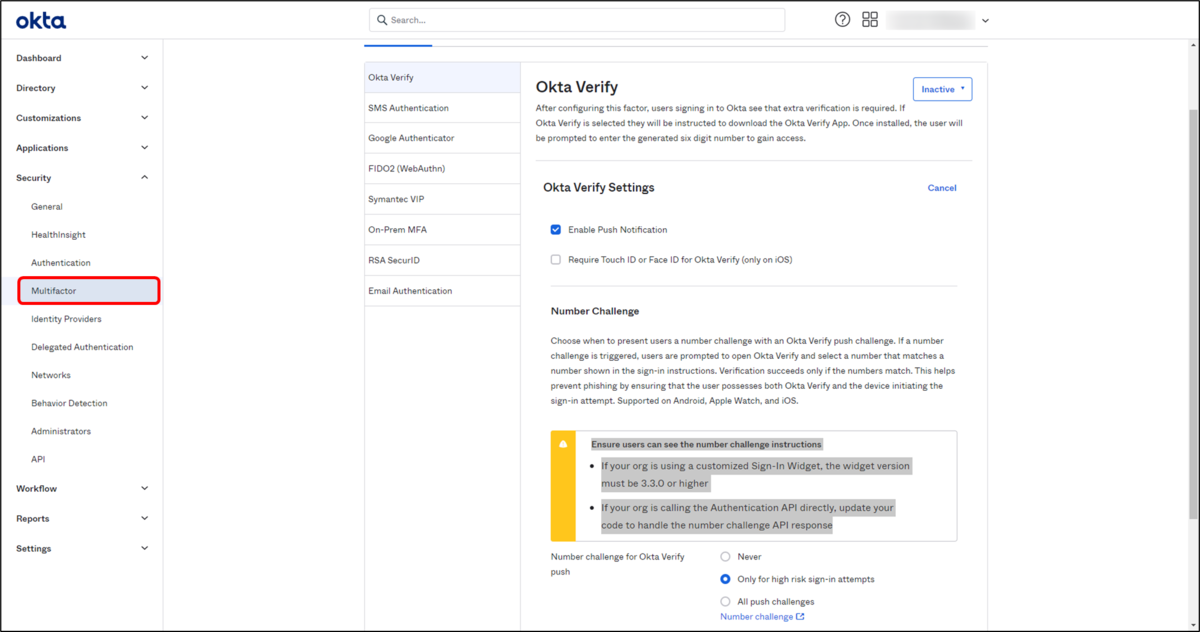Expand the Customizations sidebar section
Screen dimensions: 1200x632
[x=81, y=118]
